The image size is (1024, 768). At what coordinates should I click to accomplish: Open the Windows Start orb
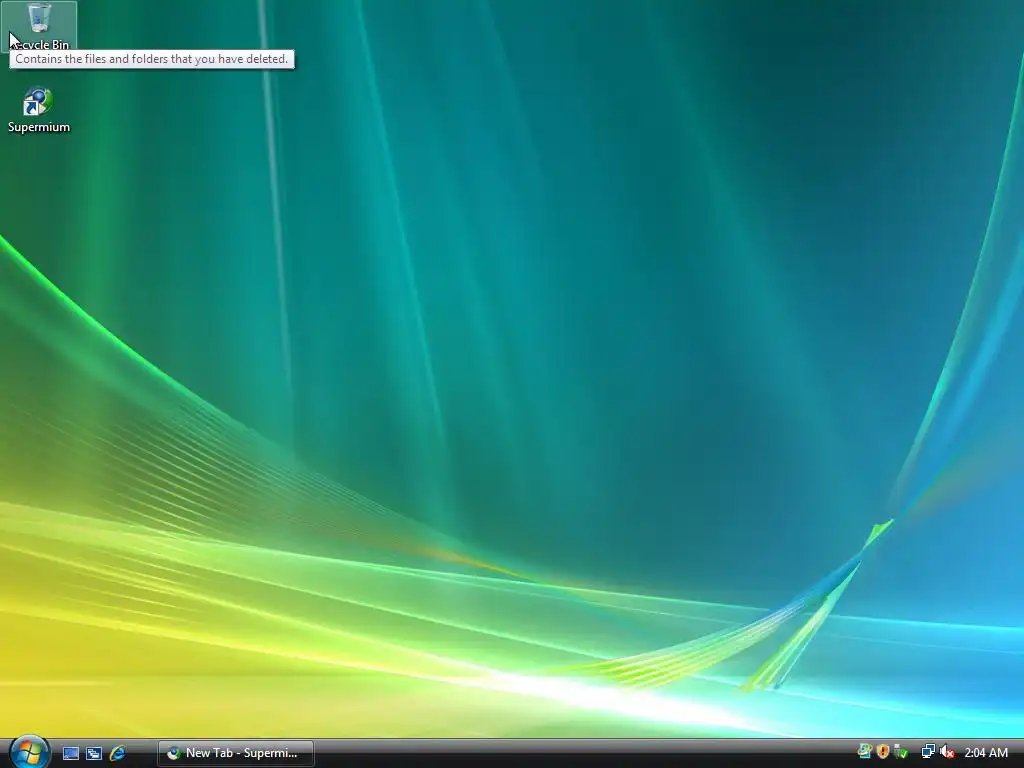[x=29, y=752]
